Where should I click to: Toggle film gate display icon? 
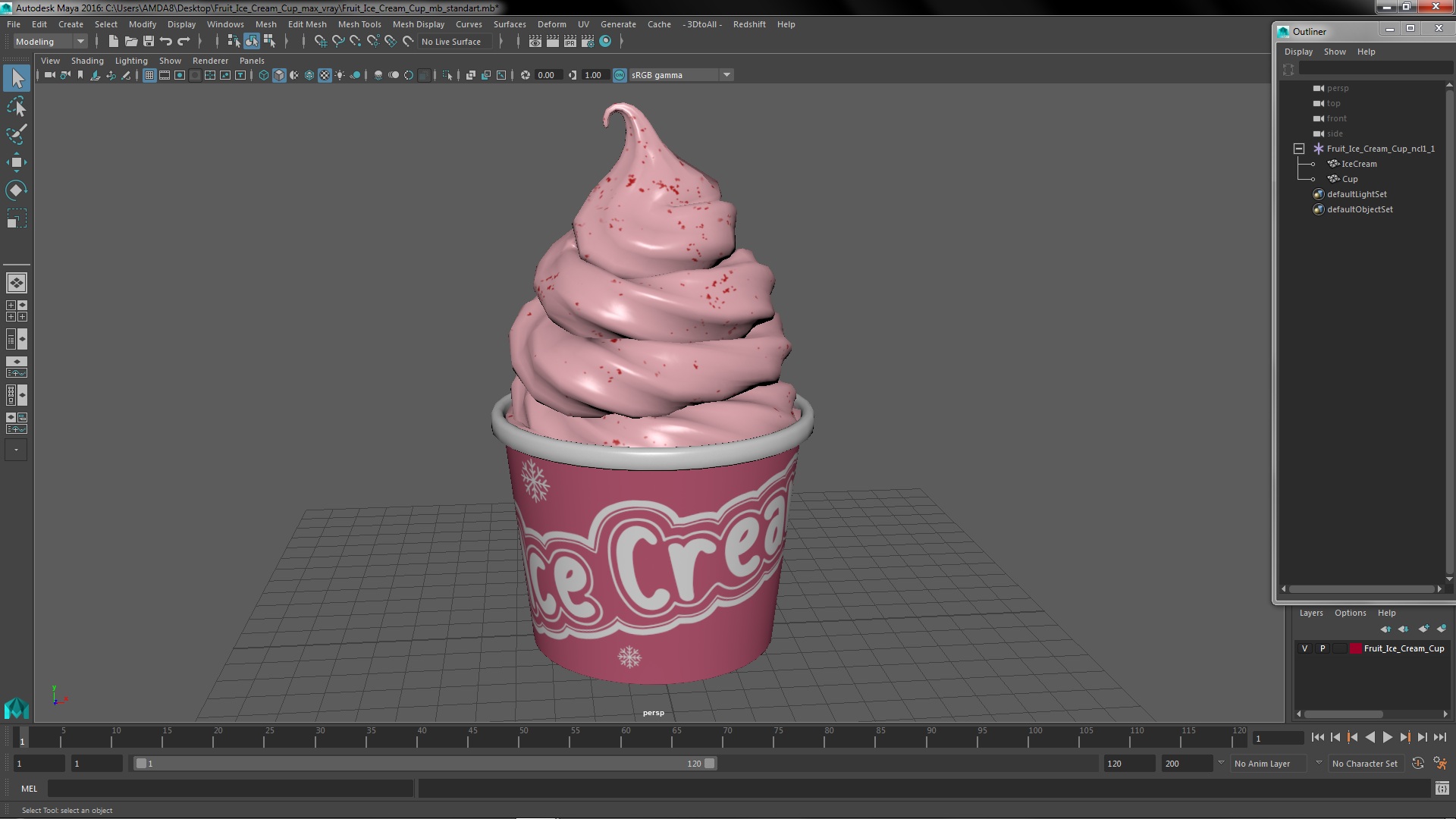click(x=165, y=75)
